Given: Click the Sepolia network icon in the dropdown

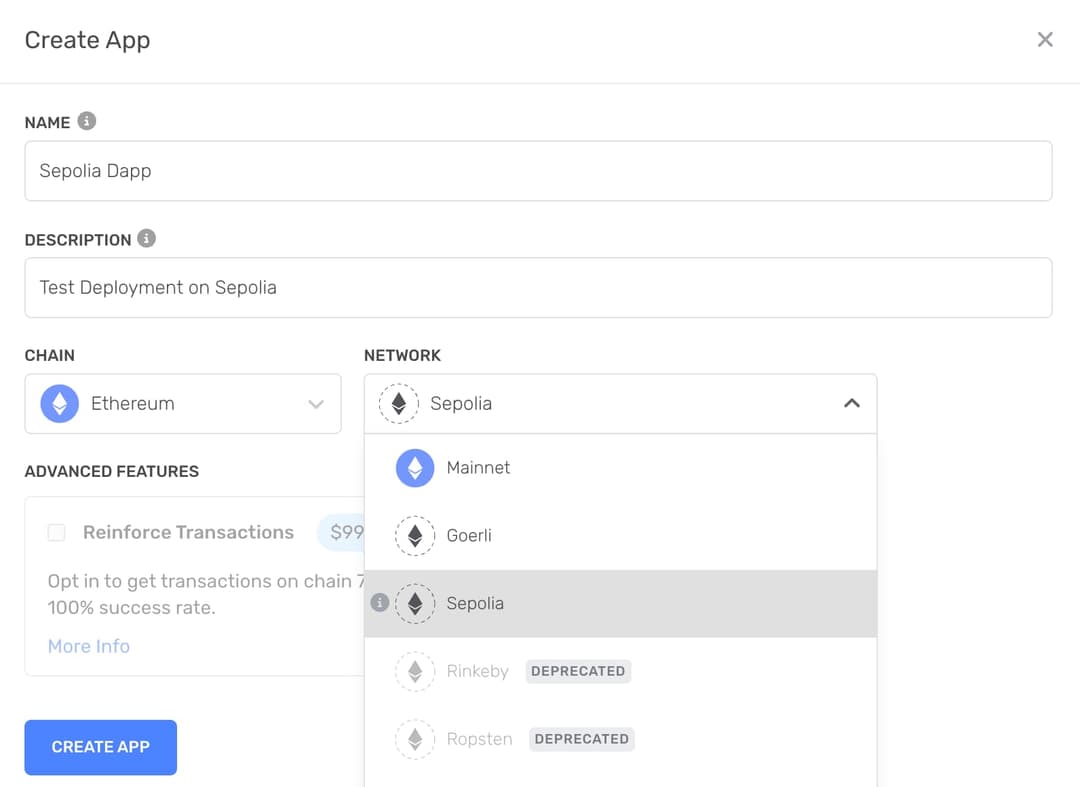Looking at the screenshot, I should [414, 603].
